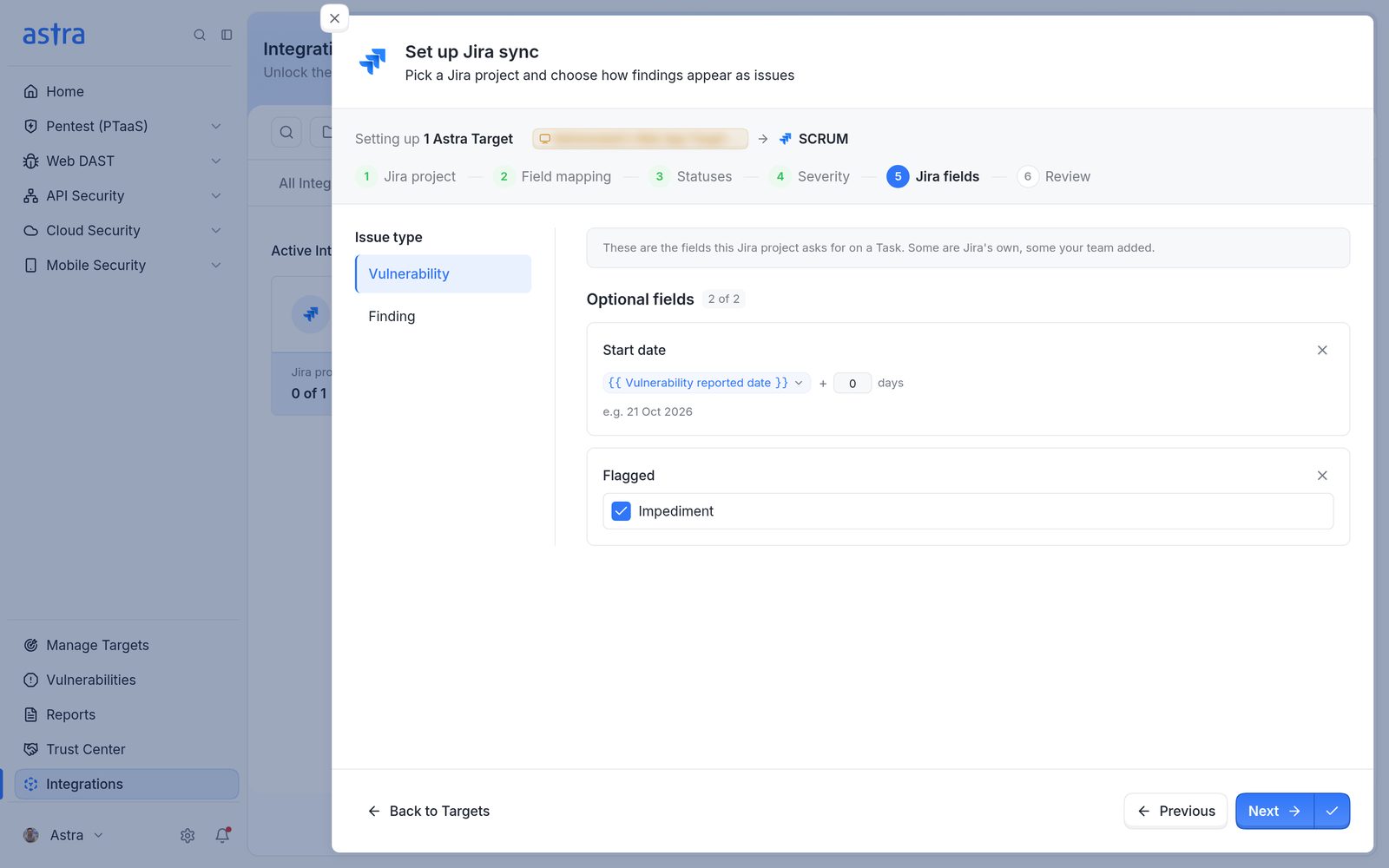Go to the Severity step

809,176
